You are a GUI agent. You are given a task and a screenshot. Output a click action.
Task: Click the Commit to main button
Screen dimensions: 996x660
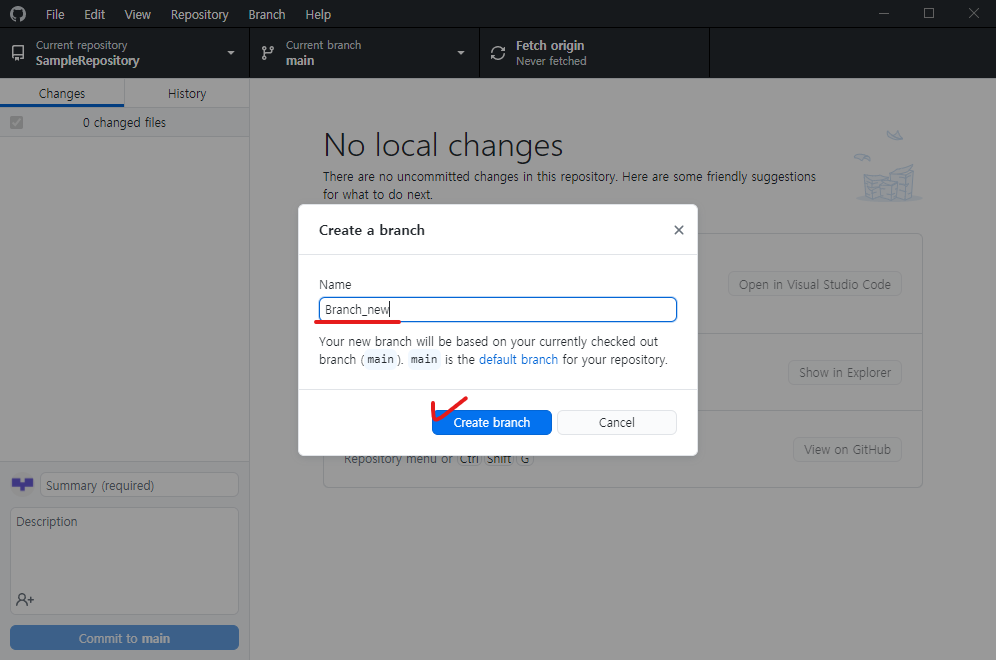point(124,638)
